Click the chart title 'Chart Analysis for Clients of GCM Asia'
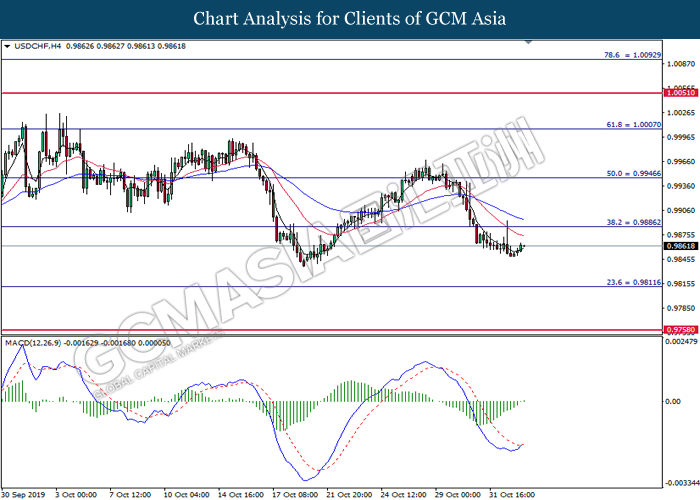This screenshot has height=500, width=700. [x=350, y=18]
